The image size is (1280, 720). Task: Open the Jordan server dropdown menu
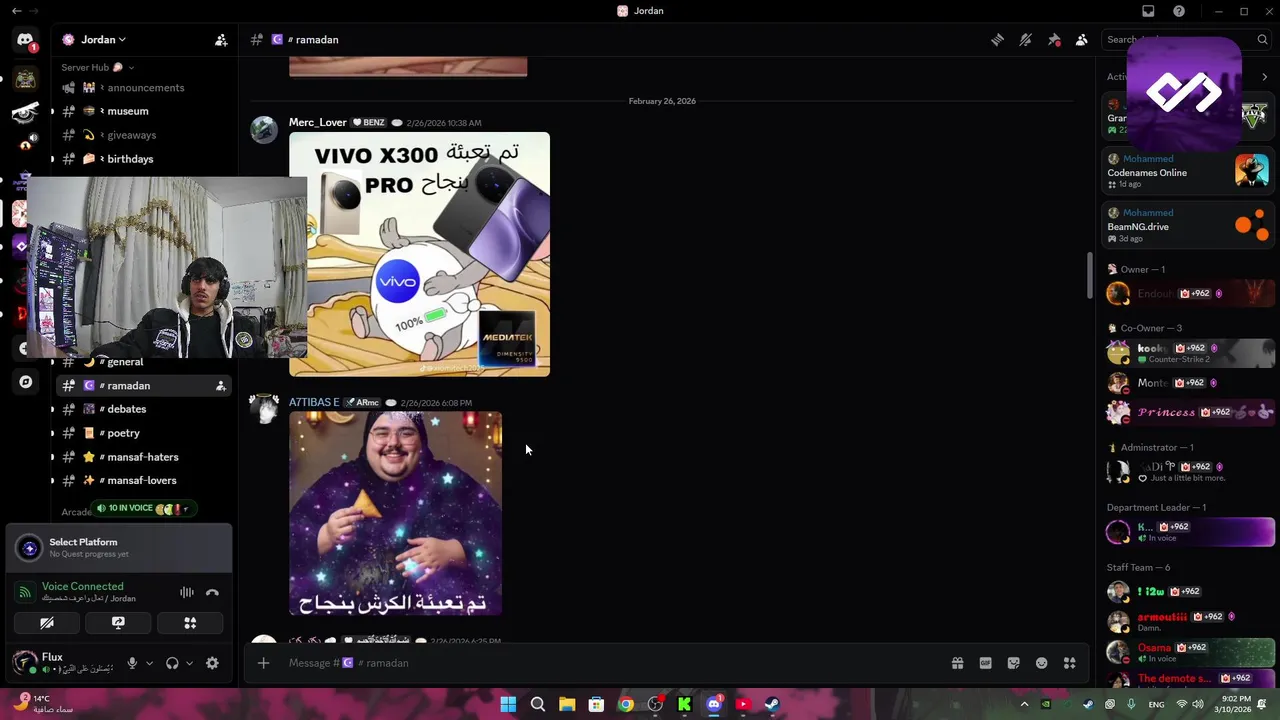(103, 40)
